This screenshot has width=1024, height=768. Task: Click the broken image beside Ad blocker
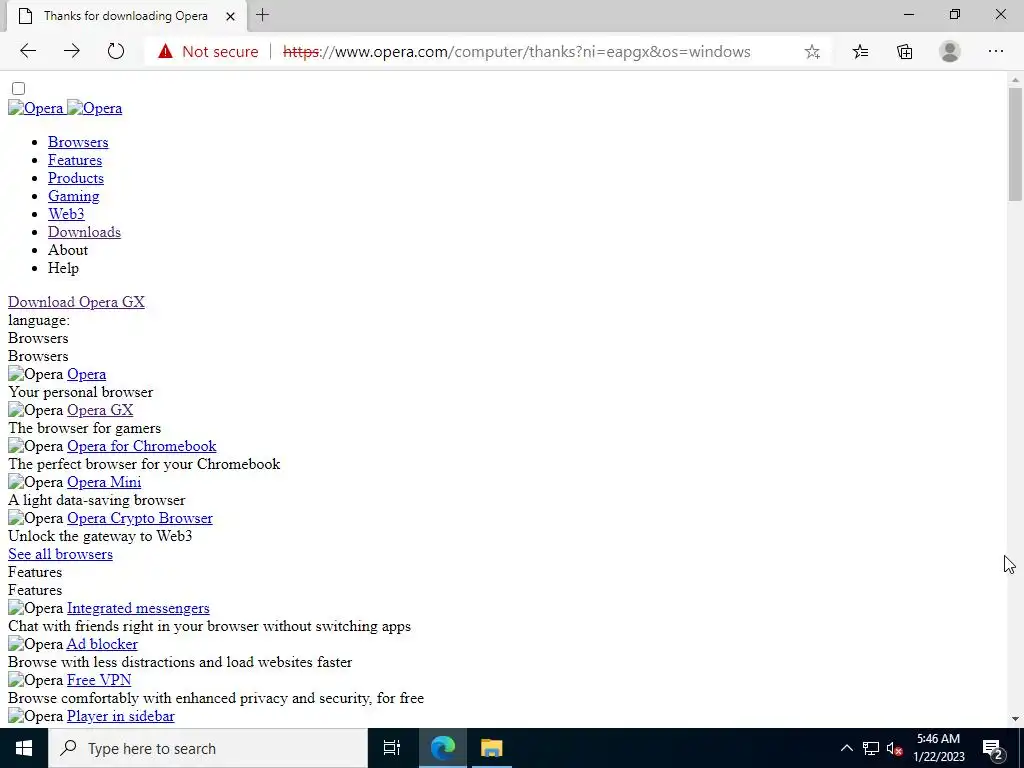point(35,644)
